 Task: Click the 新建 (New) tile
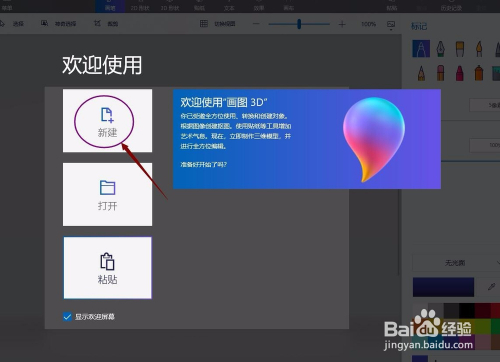point(107,121)
